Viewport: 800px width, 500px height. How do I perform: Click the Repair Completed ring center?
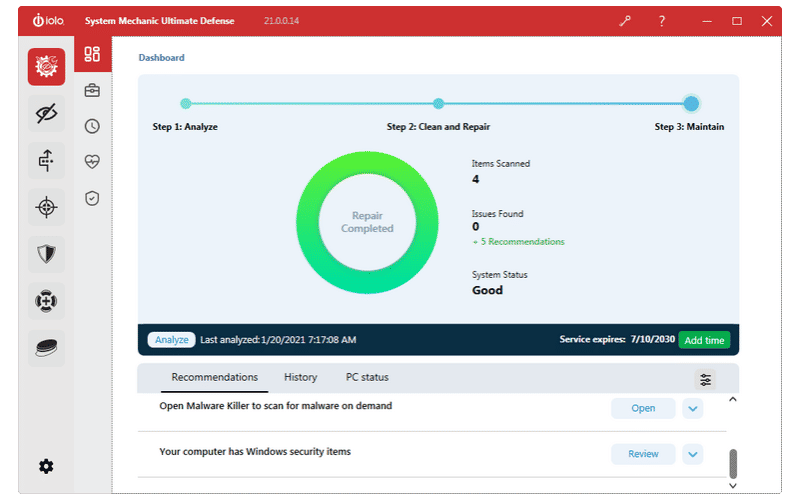coord(367,222)
